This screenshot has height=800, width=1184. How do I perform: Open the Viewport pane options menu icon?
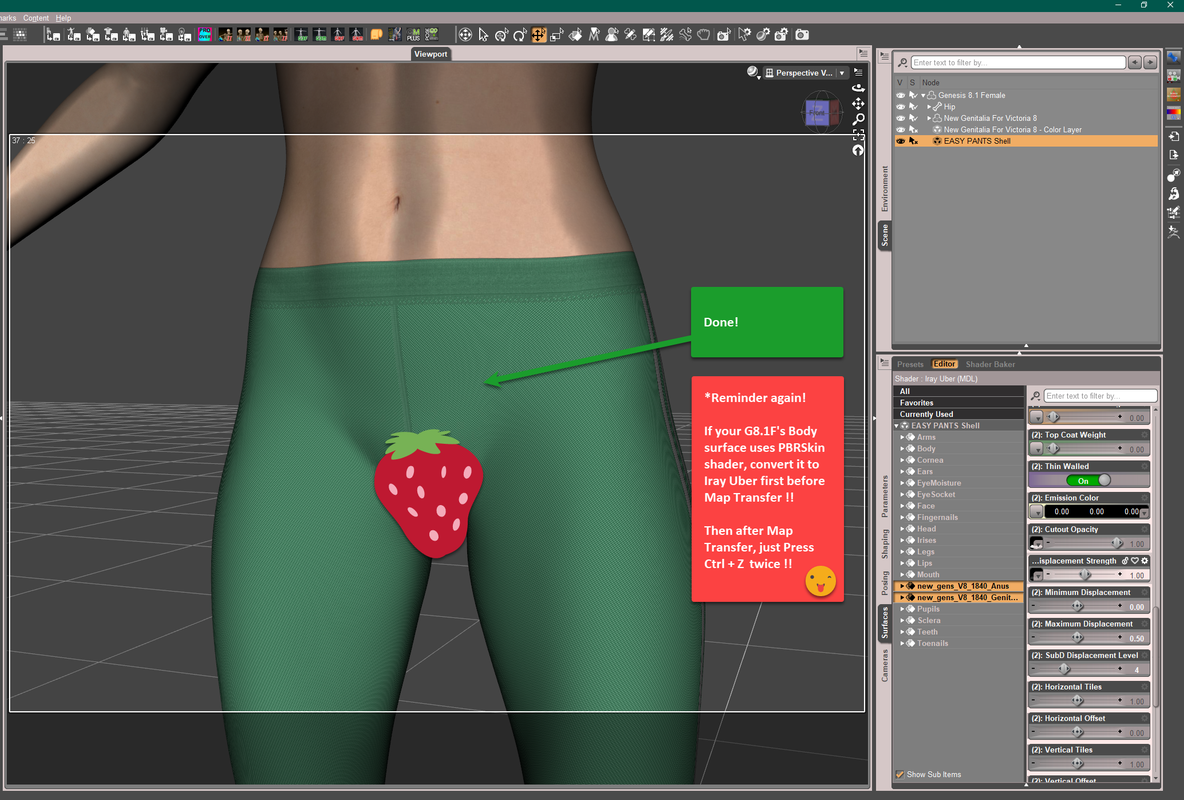[863, 53]
